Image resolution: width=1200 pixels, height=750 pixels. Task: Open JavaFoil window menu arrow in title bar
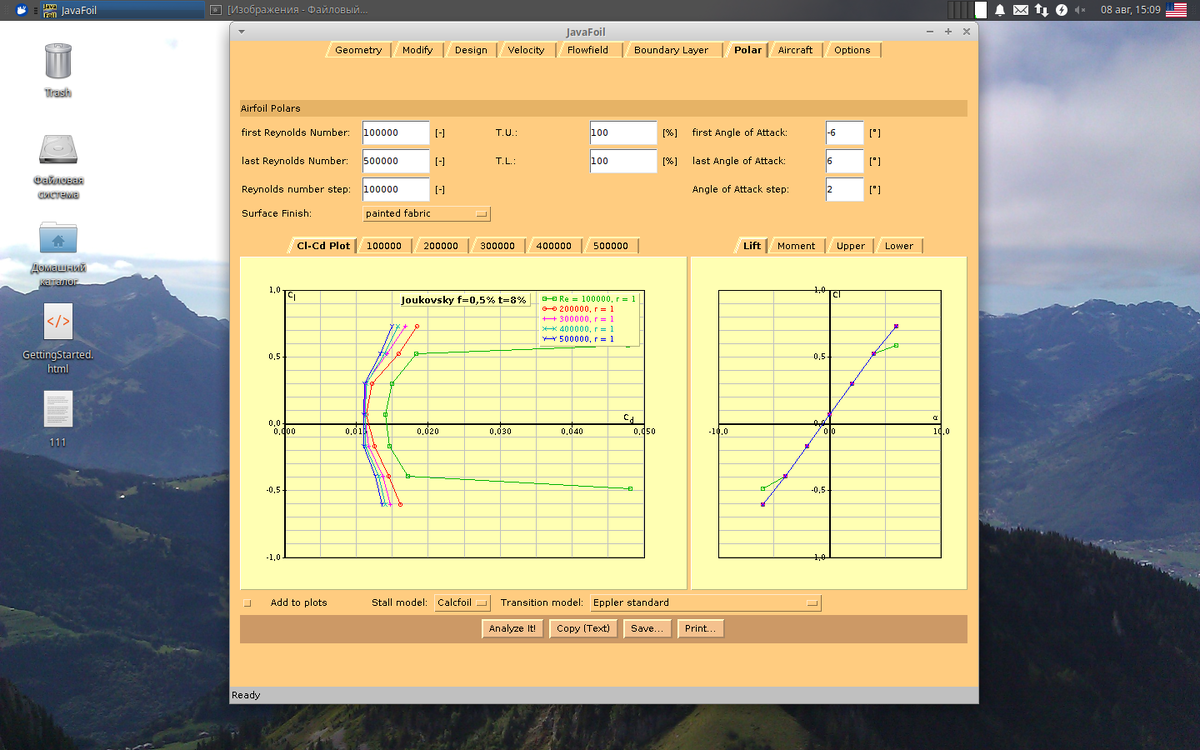[x=241, y=31]
